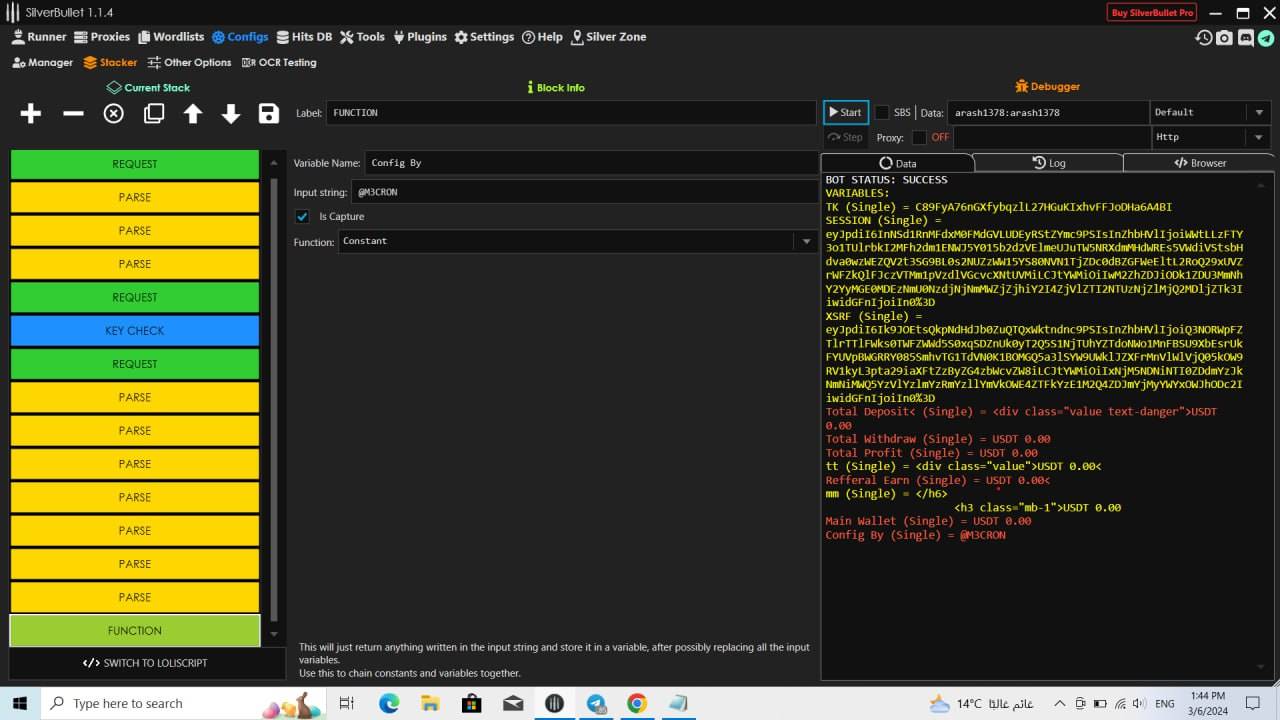Click SWITCH TO LOLISCRIPT button
Image resolution: width=1280 pixels, height=720 pixels.
coord(145,663)
